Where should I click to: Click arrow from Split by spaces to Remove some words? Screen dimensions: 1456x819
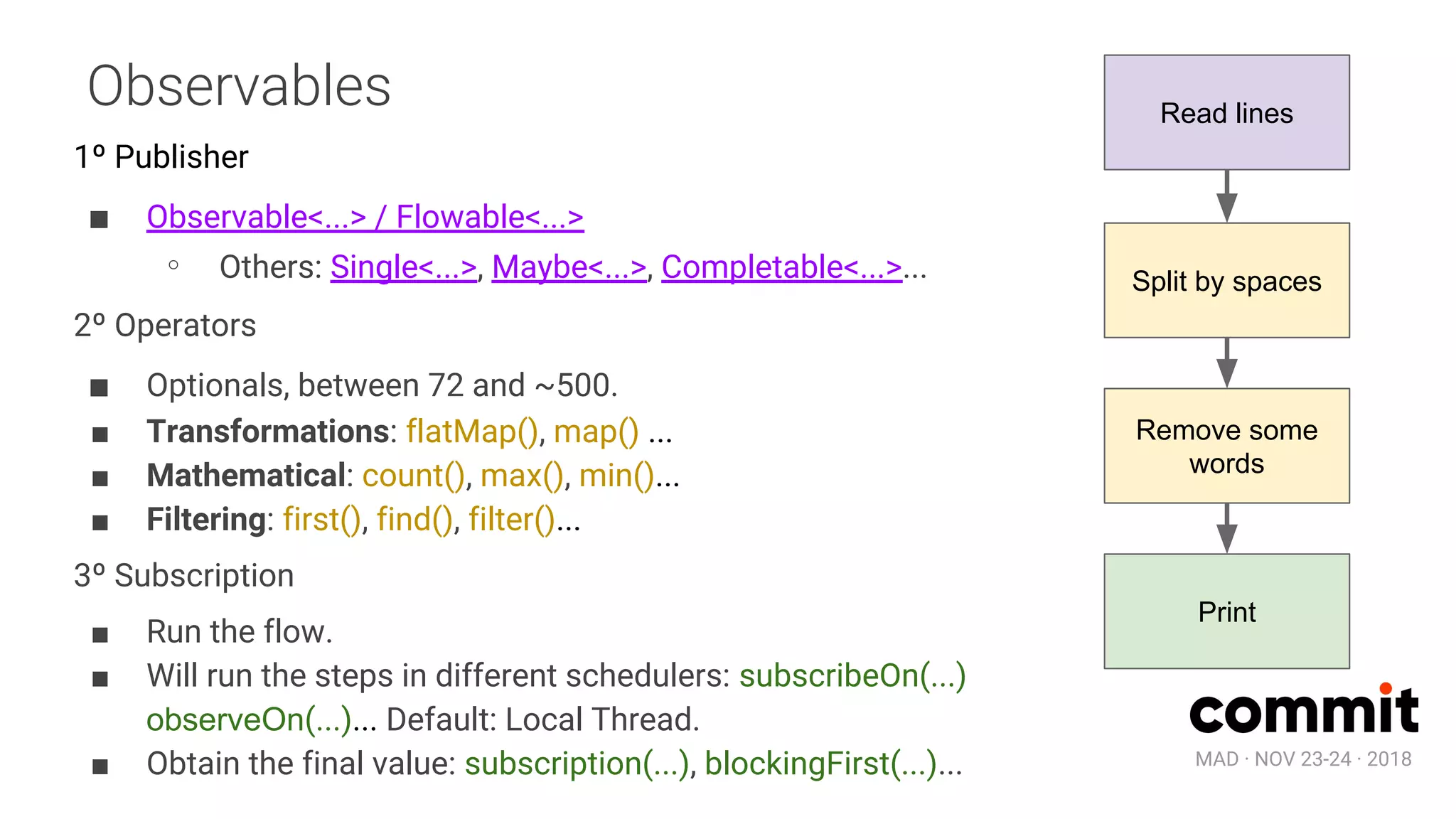tap(1226, 363)
